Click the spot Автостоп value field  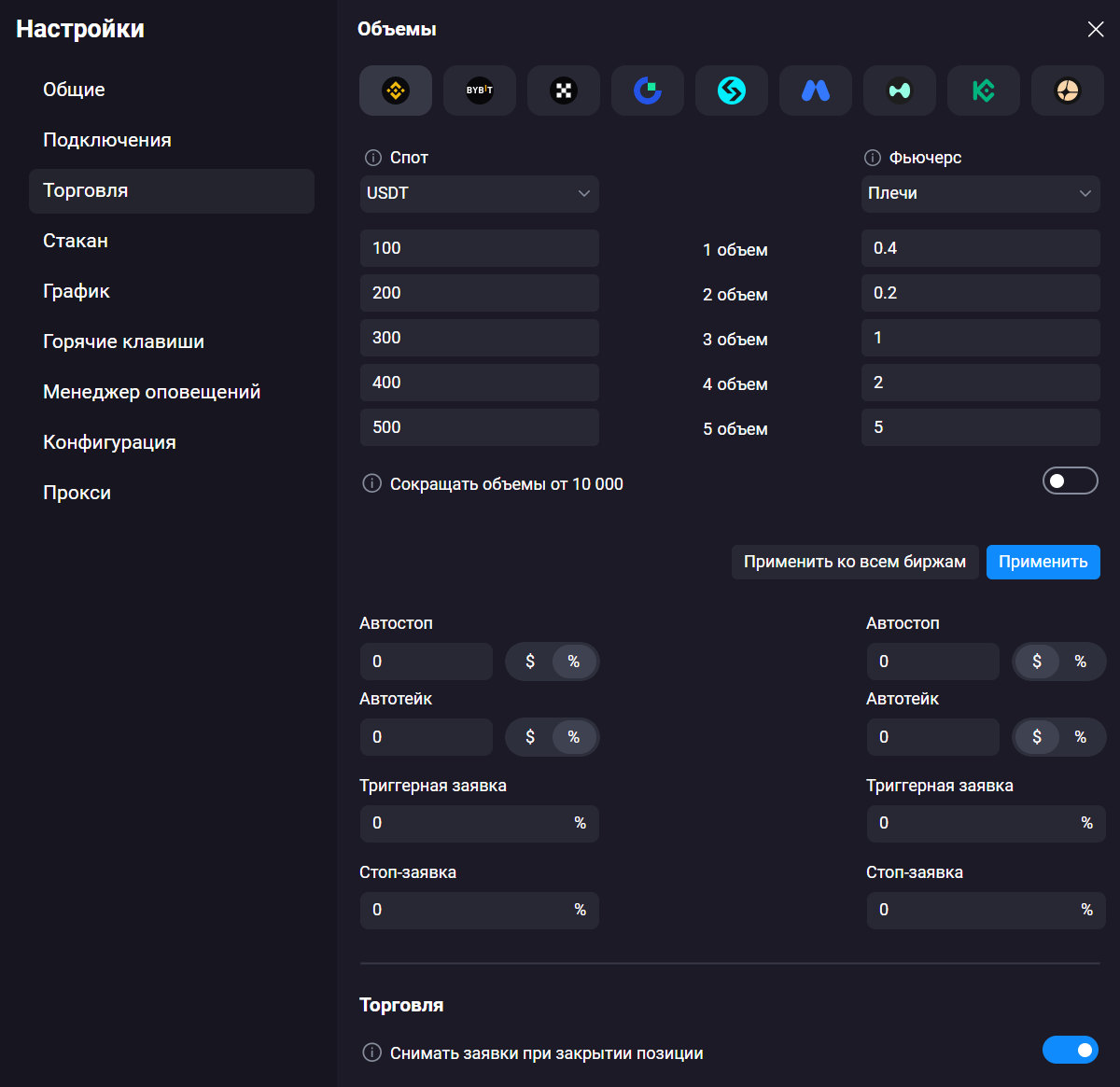click(x=427, y=662)
